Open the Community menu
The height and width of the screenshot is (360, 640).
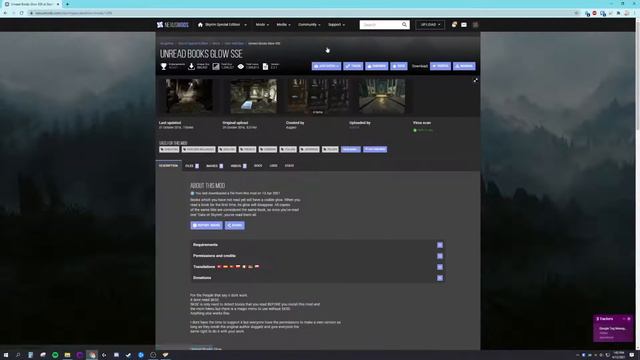(309, 25)
